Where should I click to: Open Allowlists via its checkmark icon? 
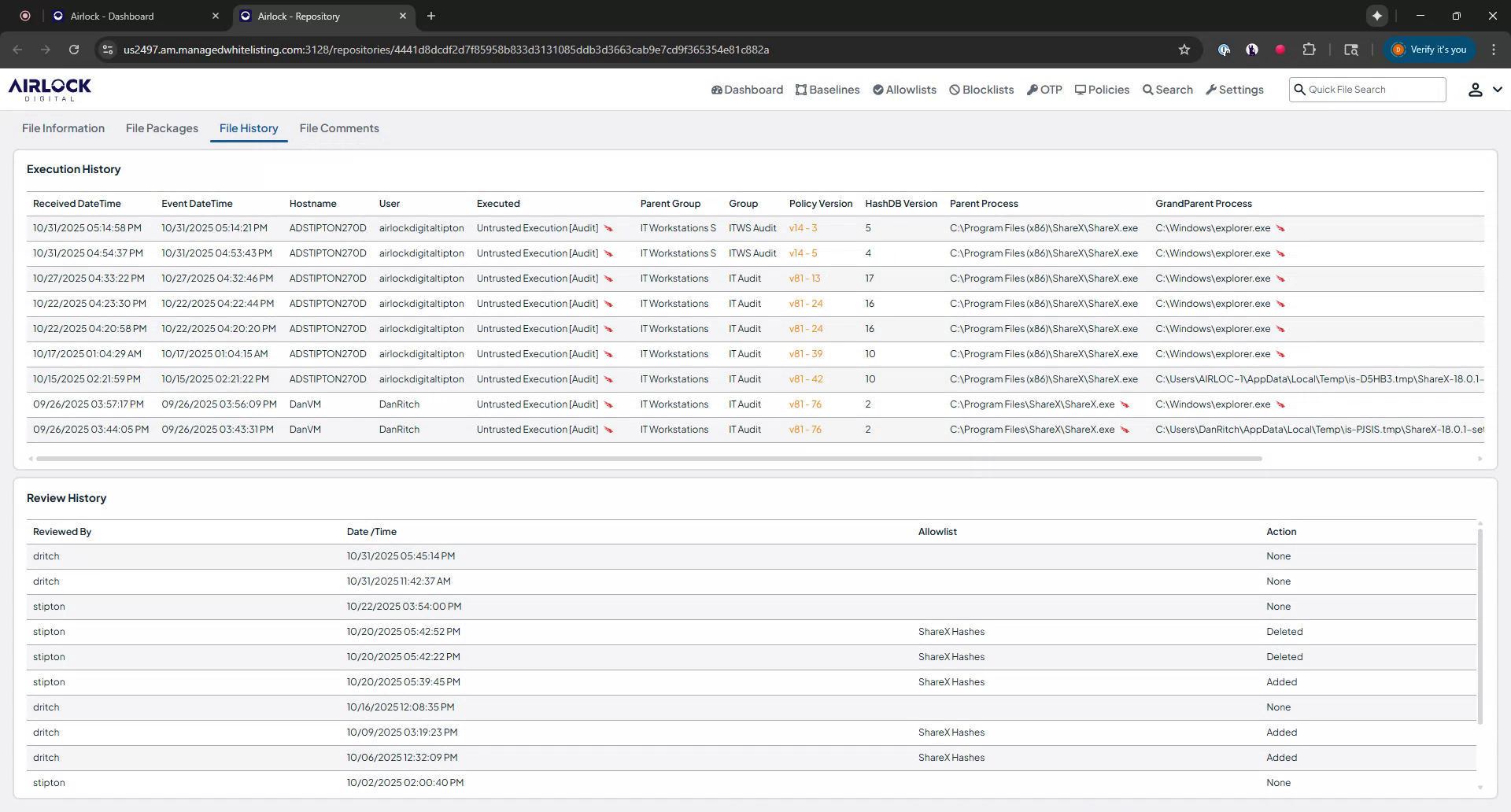[x=877, y=89]
